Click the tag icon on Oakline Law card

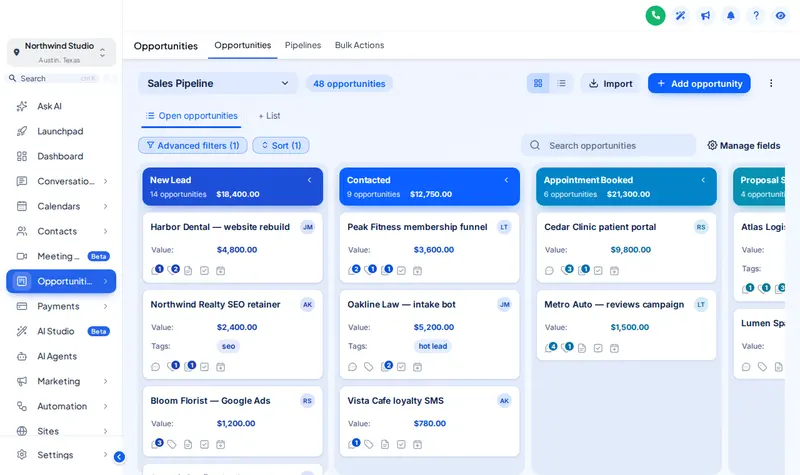click(x=368, y=367)
